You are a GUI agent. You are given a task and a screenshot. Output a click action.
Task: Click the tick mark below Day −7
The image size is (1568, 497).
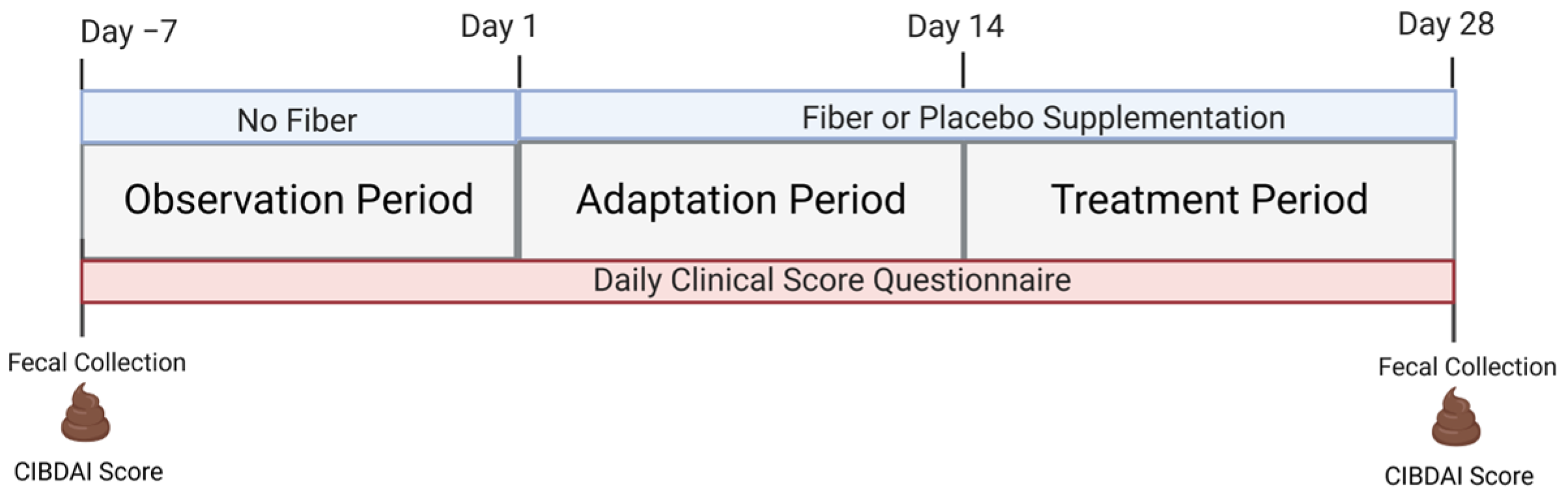click(82, 74)
